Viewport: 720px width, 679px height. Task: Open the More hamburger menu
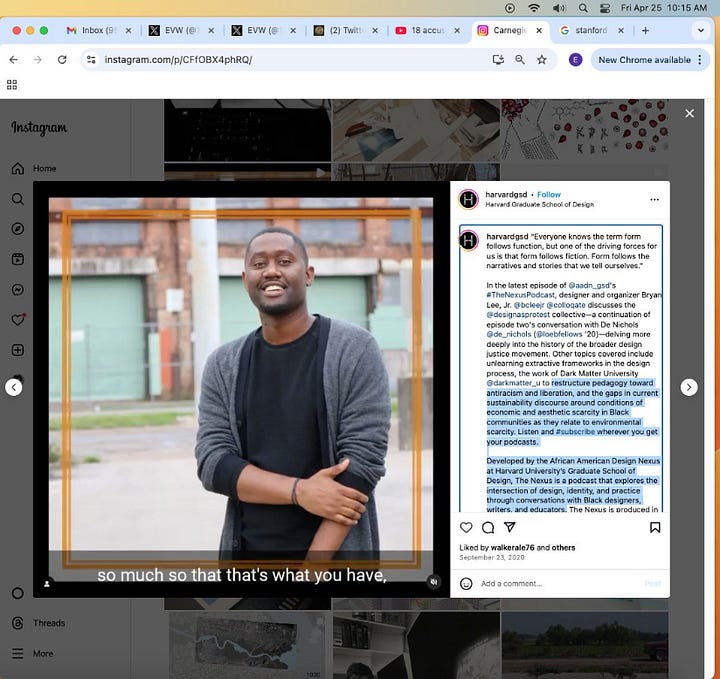32,653
